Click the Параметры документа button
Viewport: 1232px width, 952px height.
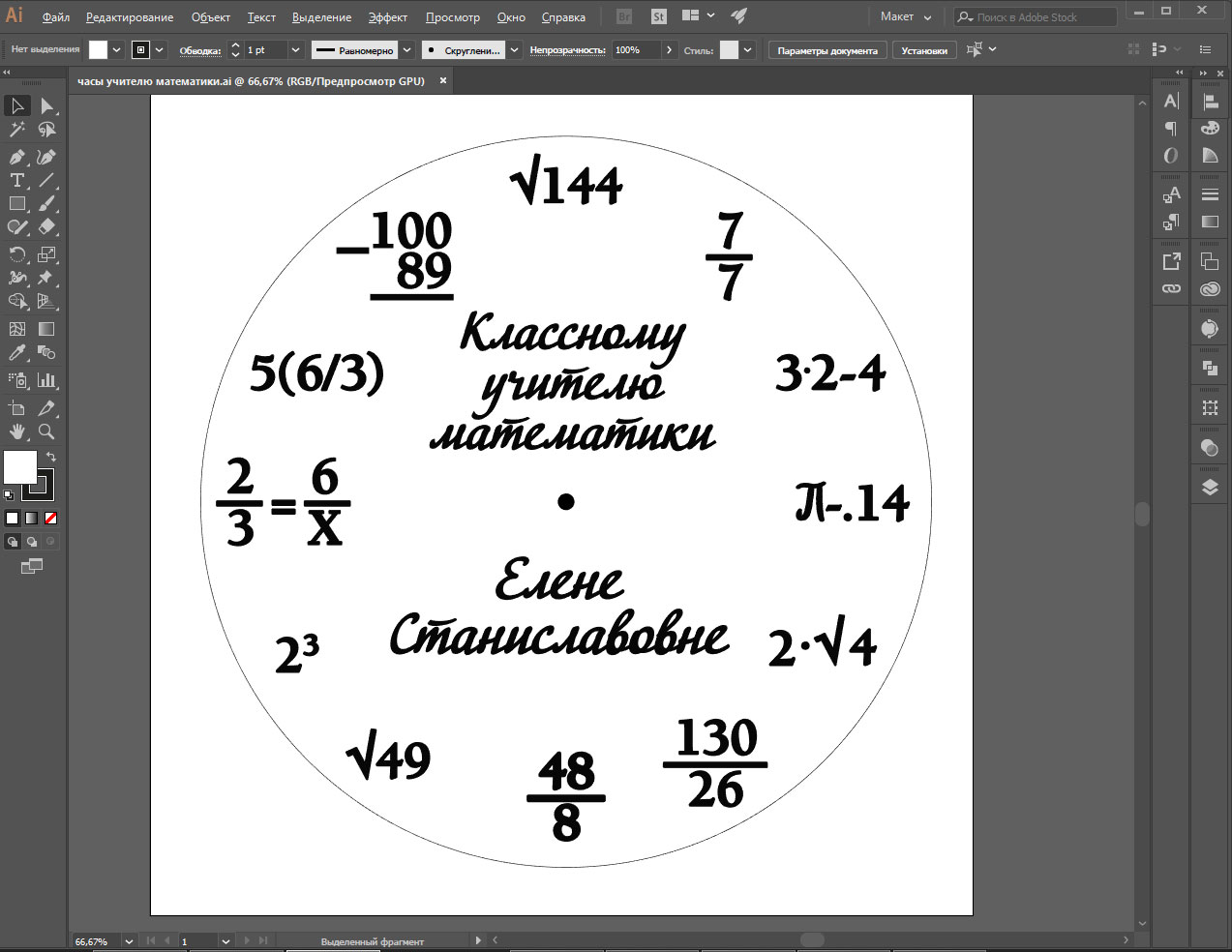click(827, 49)
